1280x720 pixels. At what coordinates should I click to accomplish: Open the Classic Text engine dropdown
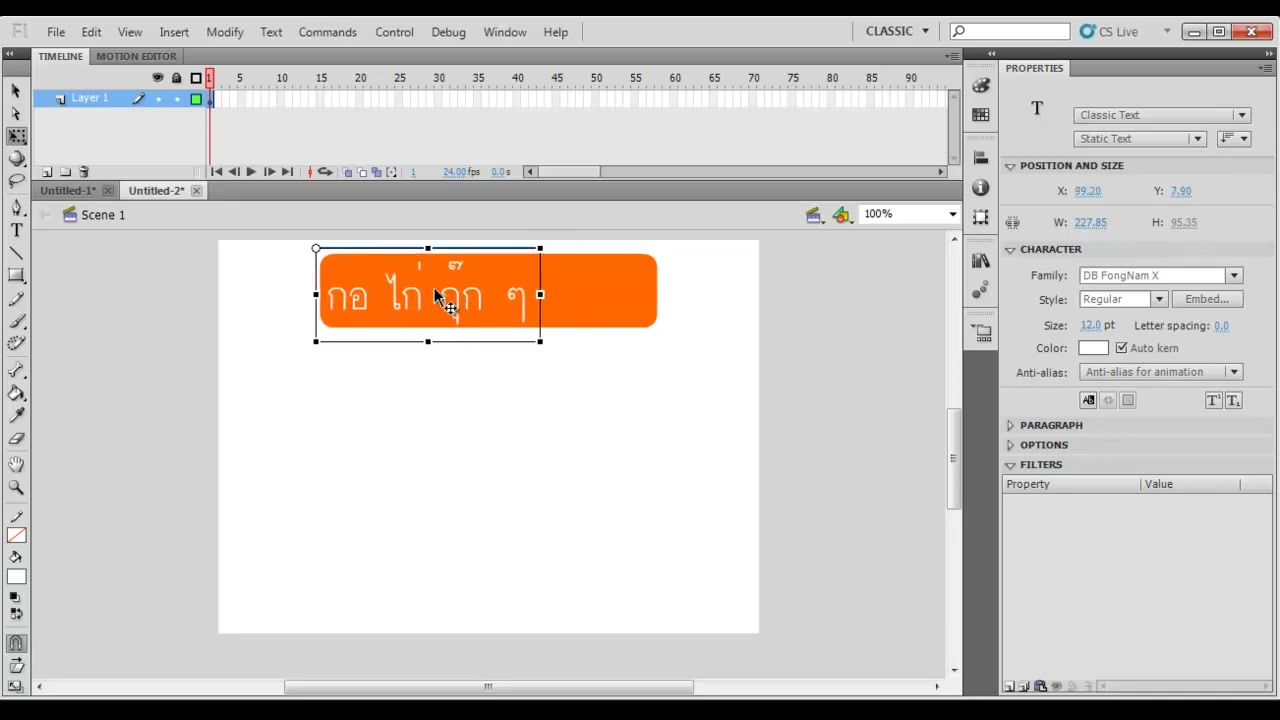click(x=1161, y=115)
